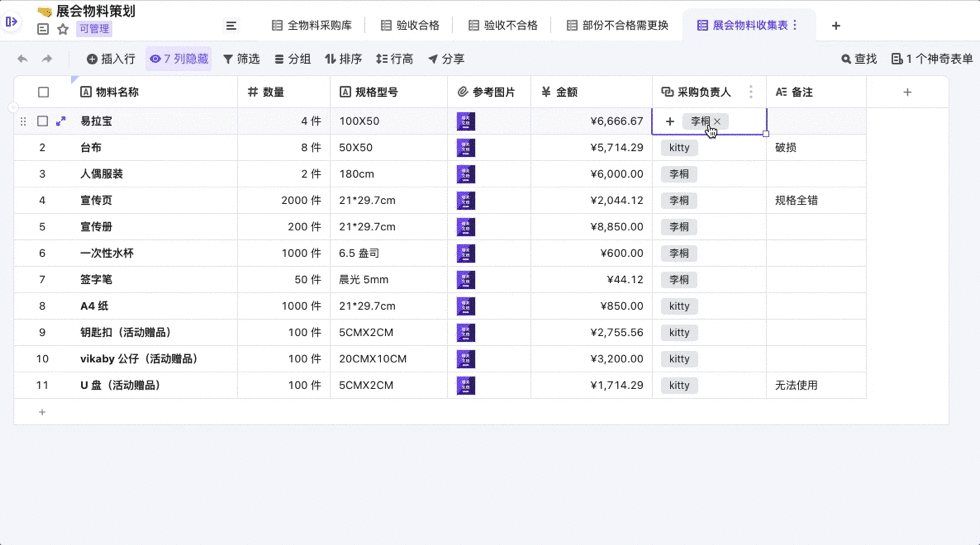
Task: Add a new view tab
Action: click(x=836, y=26)
